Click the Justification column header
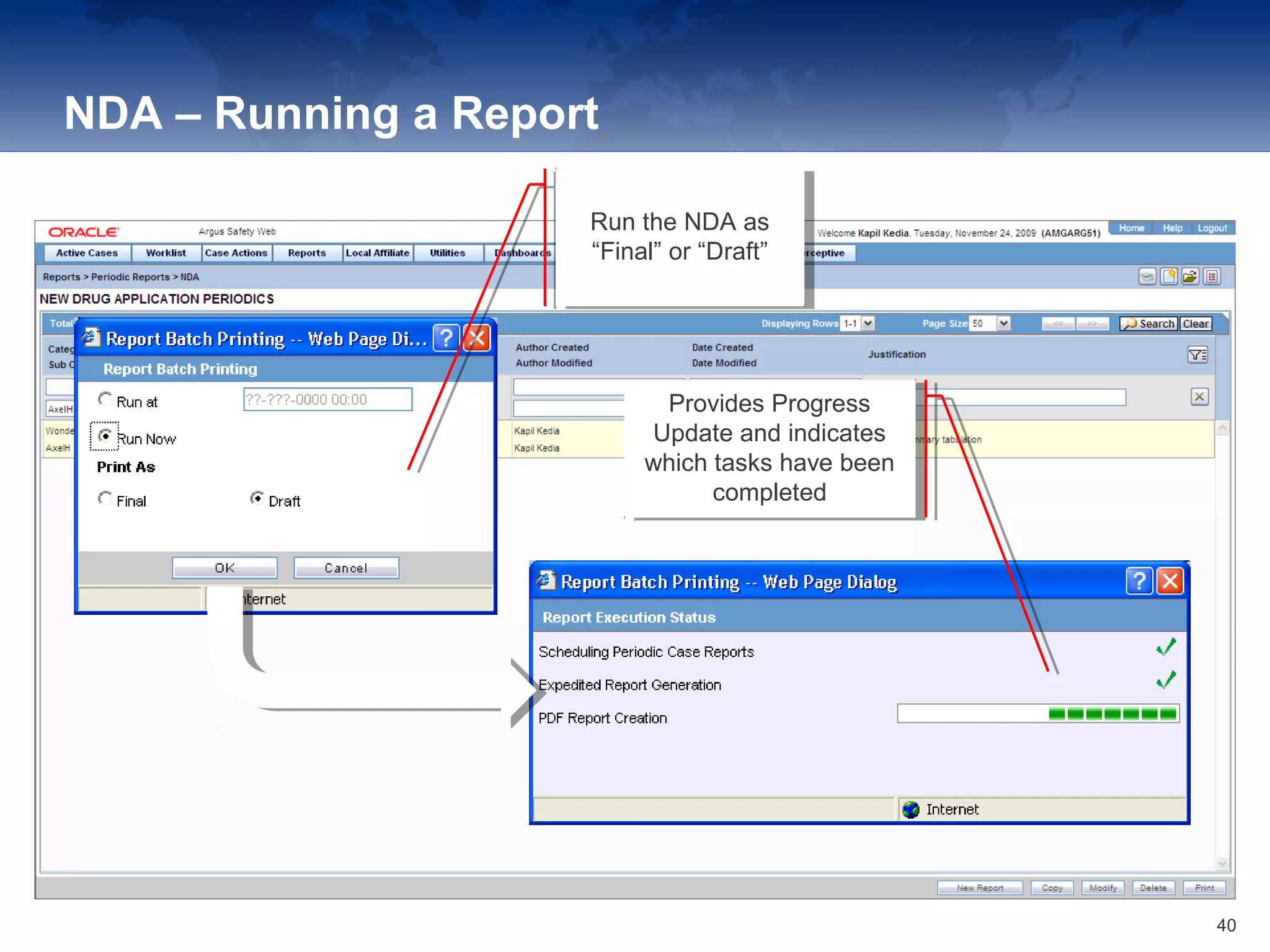 (897, 355)
